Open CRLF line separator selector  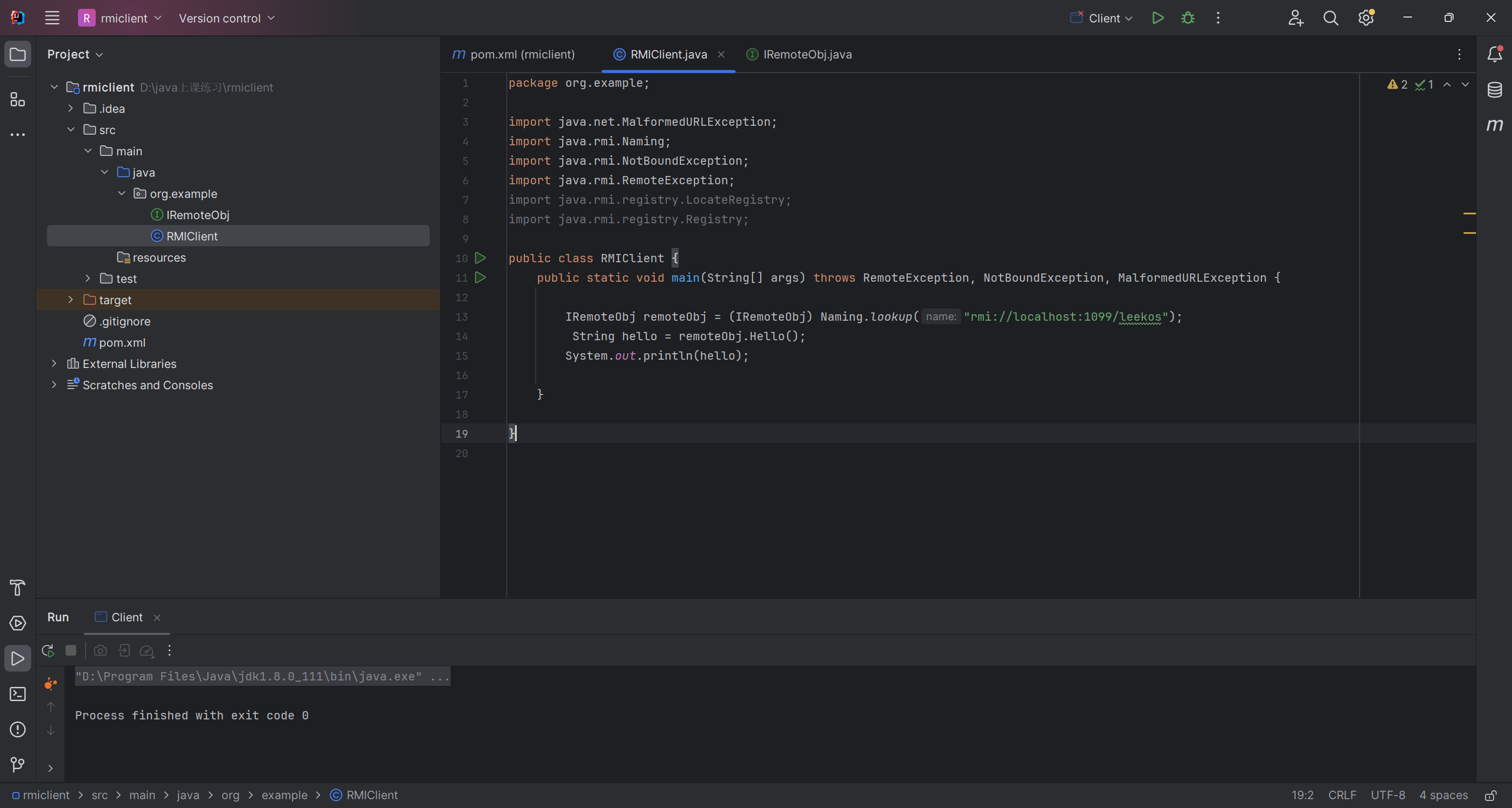(x=1342, y=796)
